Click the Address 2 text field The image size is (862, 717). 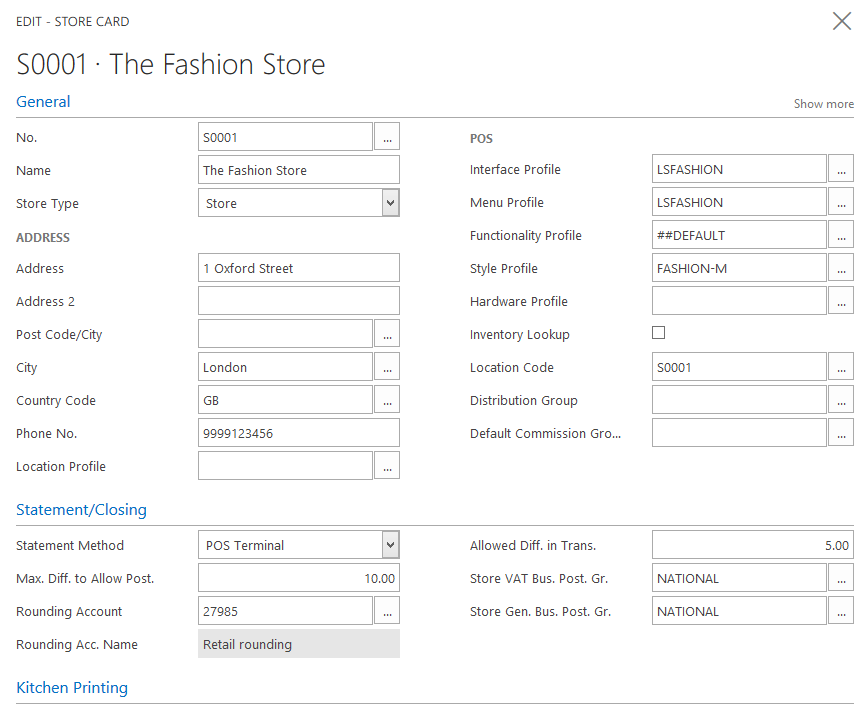point(298,301)
